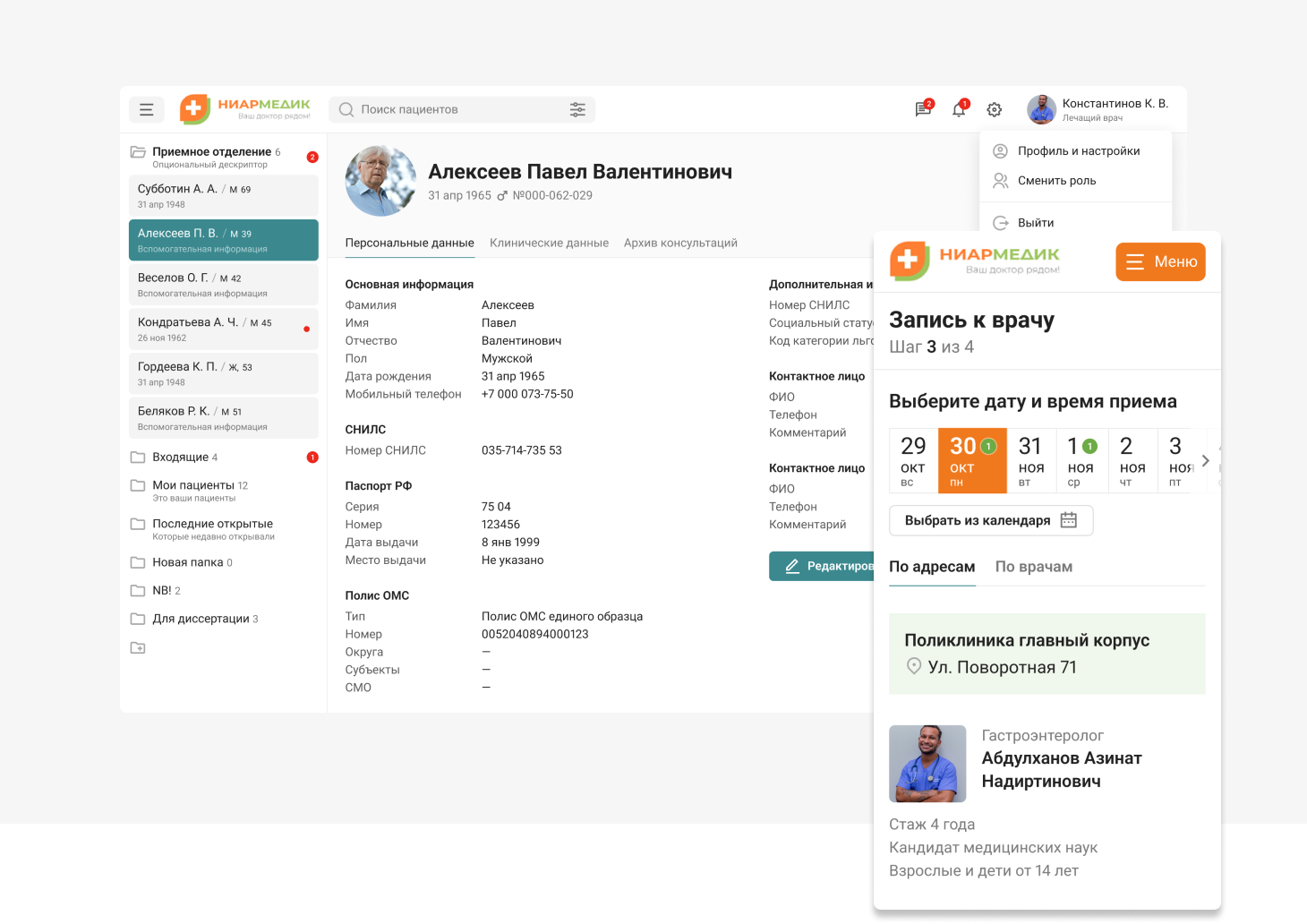Open notifications bell icon
Viewport: 1307px width, 924px height.
(959, 109)
